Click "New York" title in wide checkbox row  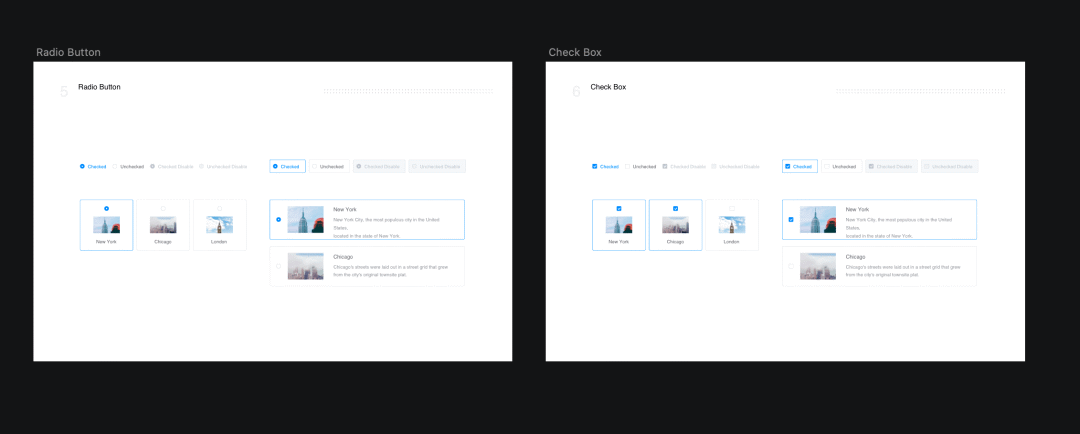tap(857, 209)
